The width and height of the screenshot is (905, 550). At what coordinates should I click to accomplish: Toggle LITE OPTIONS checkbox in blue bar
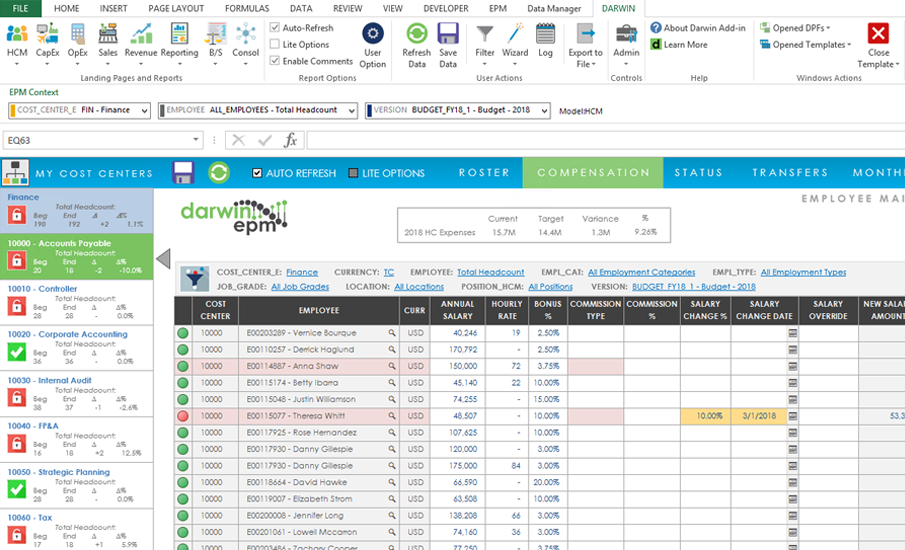coord(353,173)
